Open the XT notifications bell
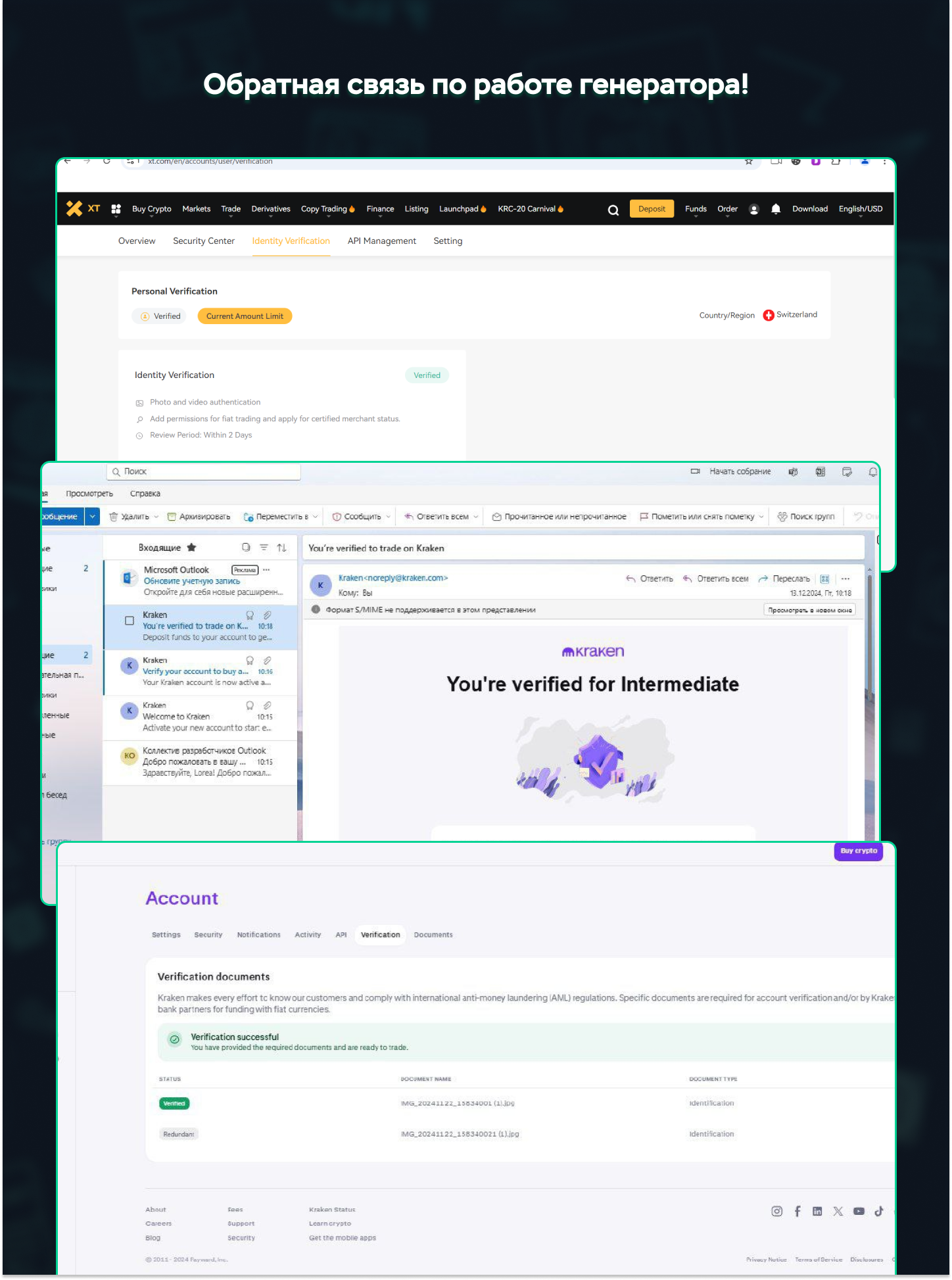Viewport: 952px width, 1280px height. click(775, 209)
